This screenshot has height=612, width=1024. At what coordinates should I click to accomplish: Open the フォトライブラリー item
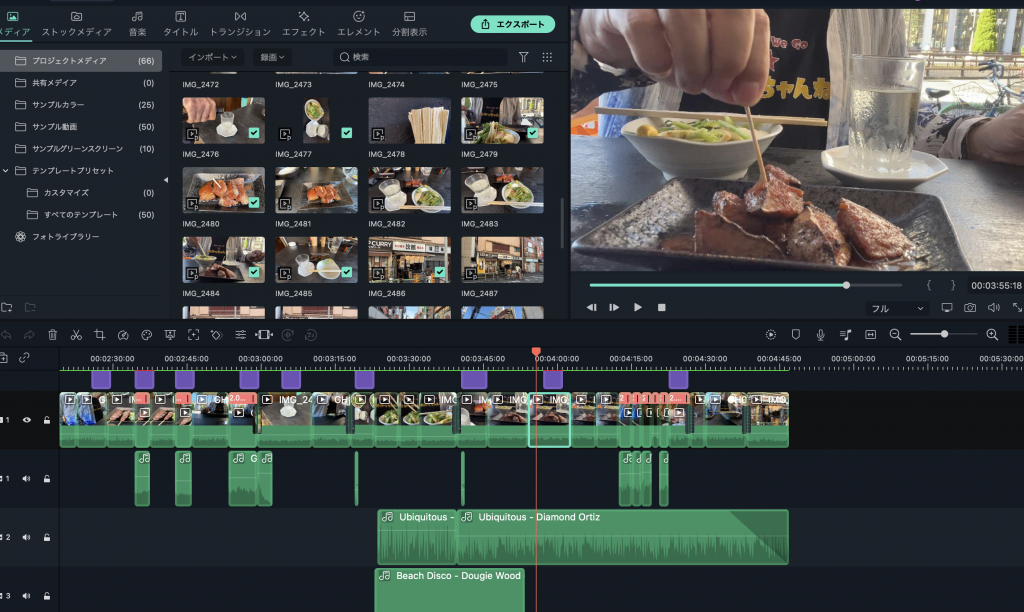81,236
